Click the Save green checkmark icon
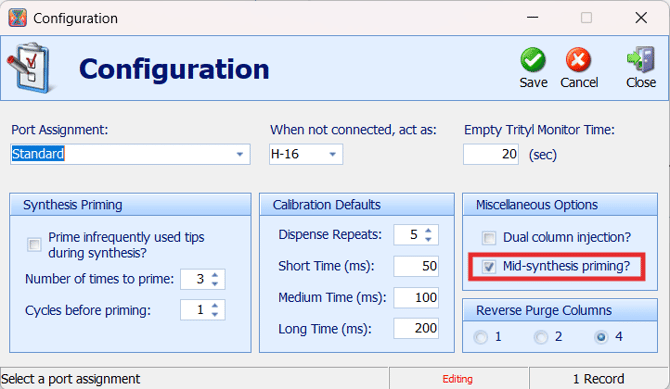670x389 pixels. tap(533, 60)
